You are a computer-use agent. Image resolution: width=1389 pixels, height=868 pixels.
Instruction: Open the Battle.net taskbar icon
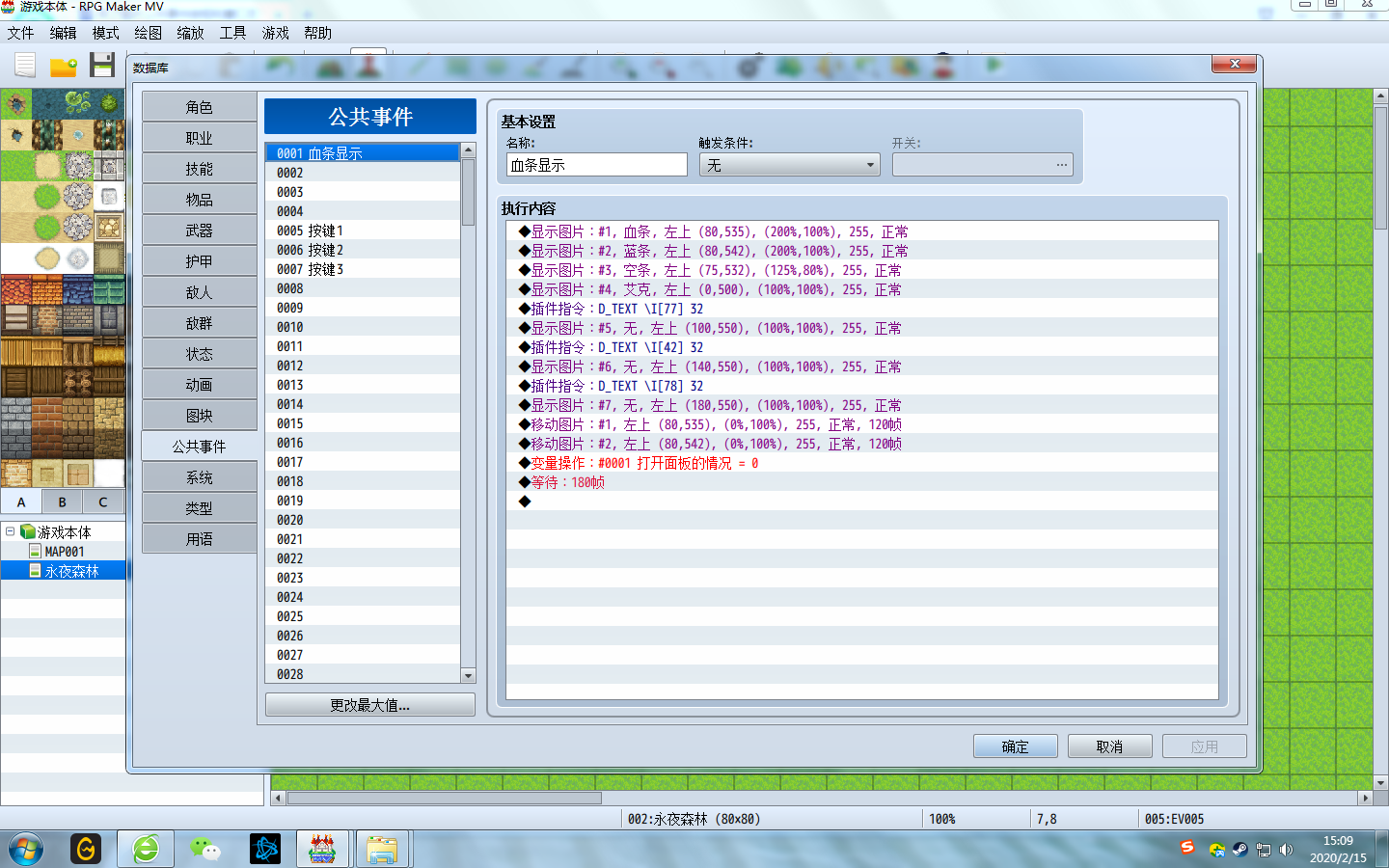(265, 850)
